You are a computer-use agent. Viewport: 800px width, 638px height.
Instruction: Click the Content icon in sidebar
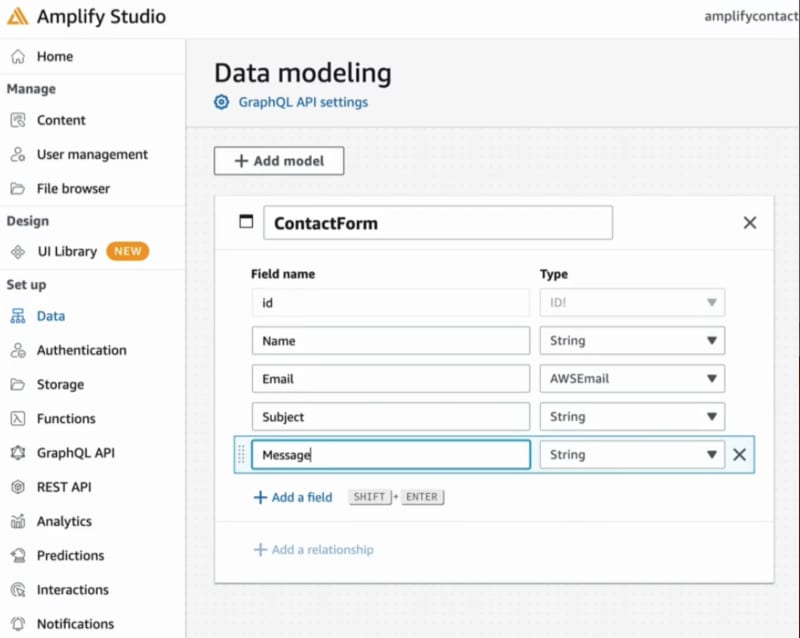18,120
